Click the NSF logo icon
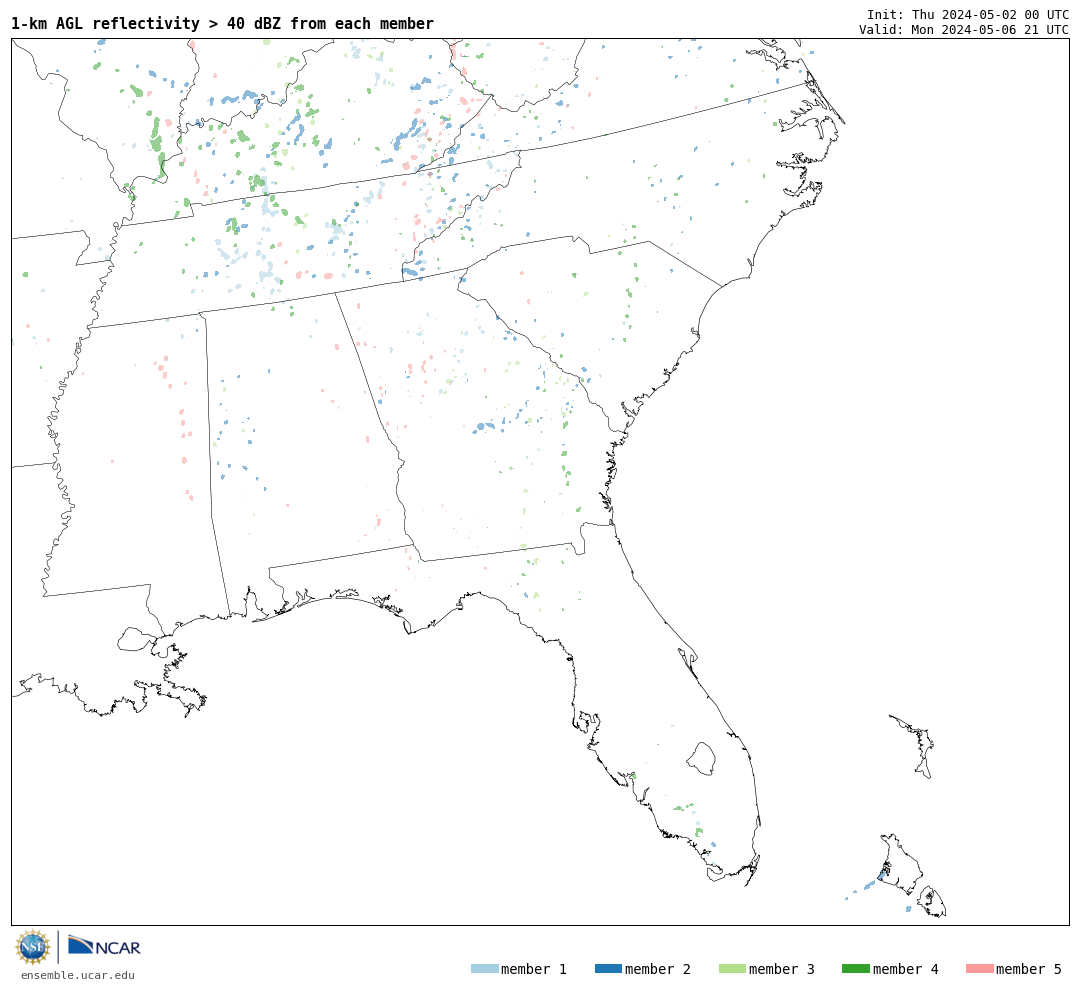This screenshot has height=988, width=1080. pos(32,947)
